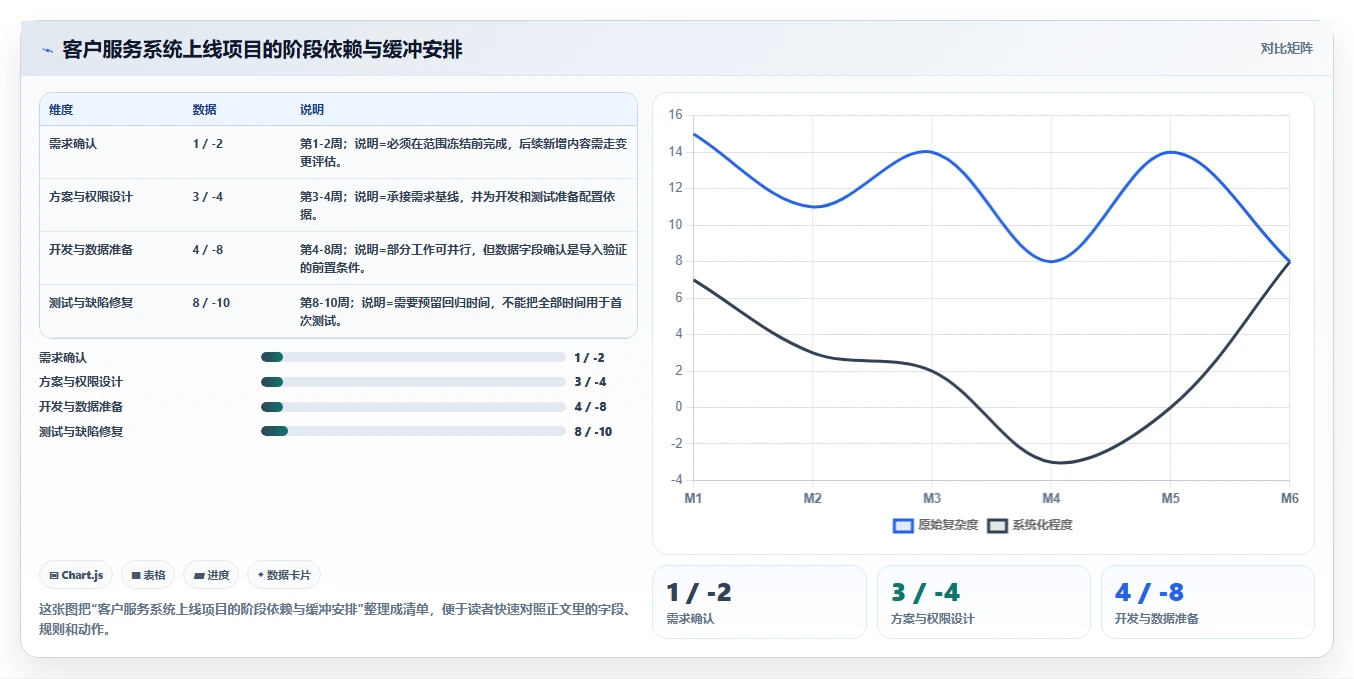Click the 第1-2周 description cell
The image size is (1354, 679).
(464, 152)
